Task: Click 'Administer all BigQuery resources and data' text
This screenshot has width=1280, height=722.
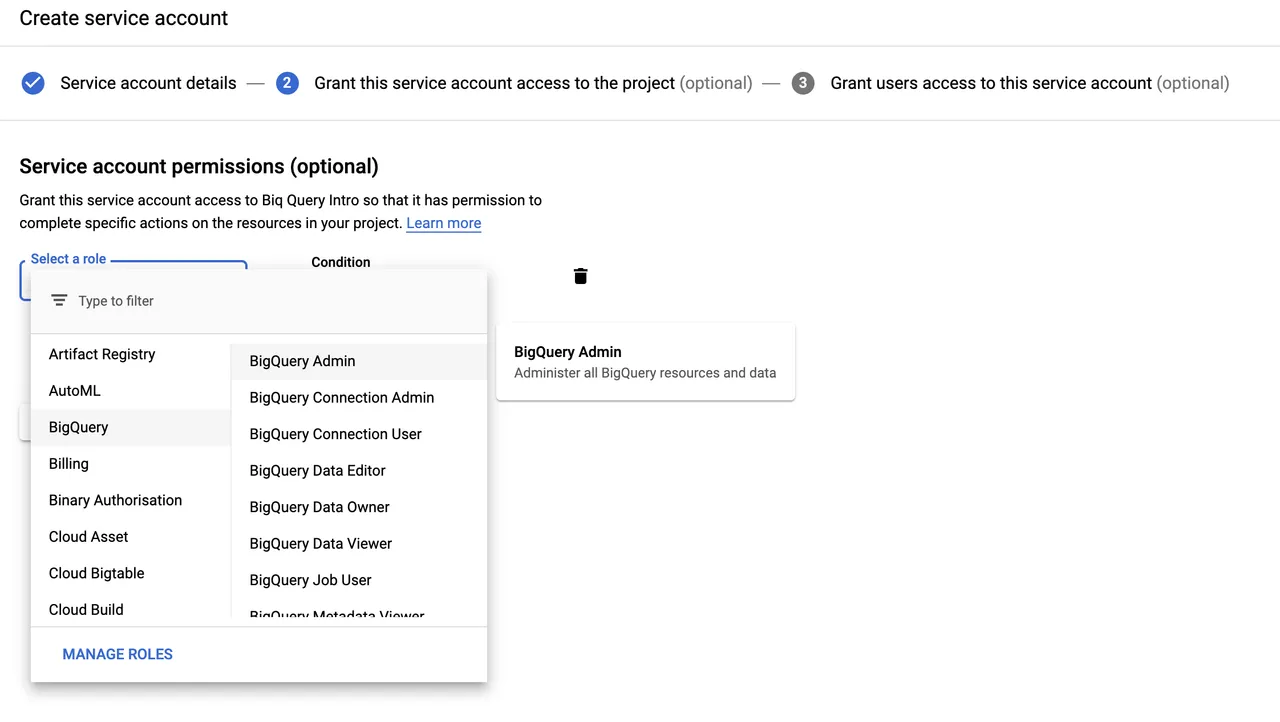Action: pyautogui.click(x=645, y=373)
